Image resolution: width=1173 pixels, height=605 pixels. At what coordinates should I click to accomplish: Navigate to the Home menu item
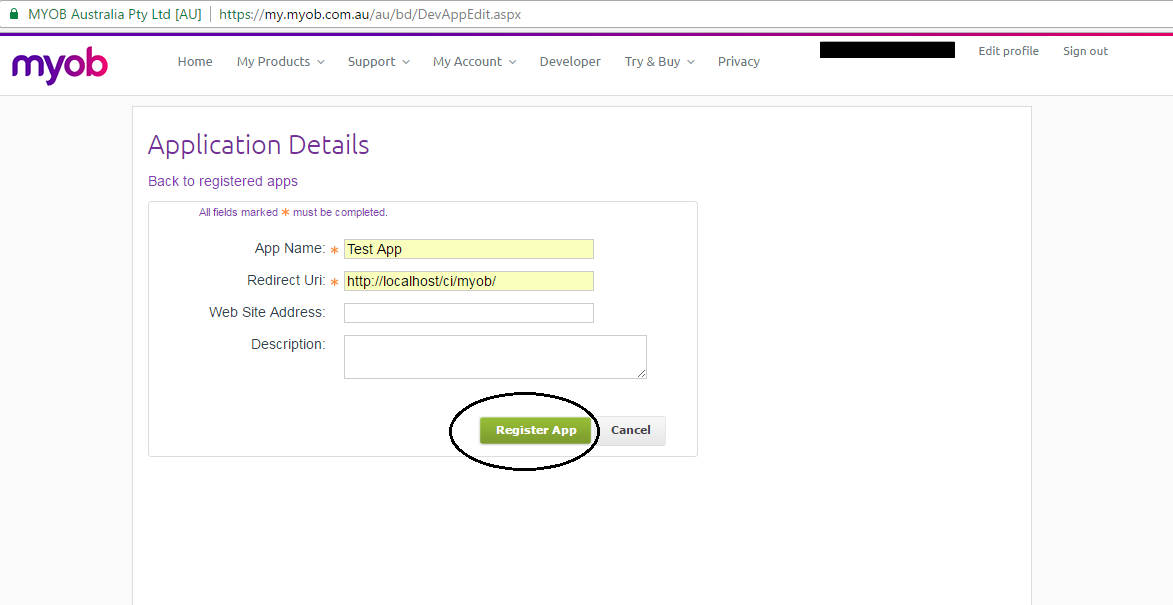tap(195, 61)
